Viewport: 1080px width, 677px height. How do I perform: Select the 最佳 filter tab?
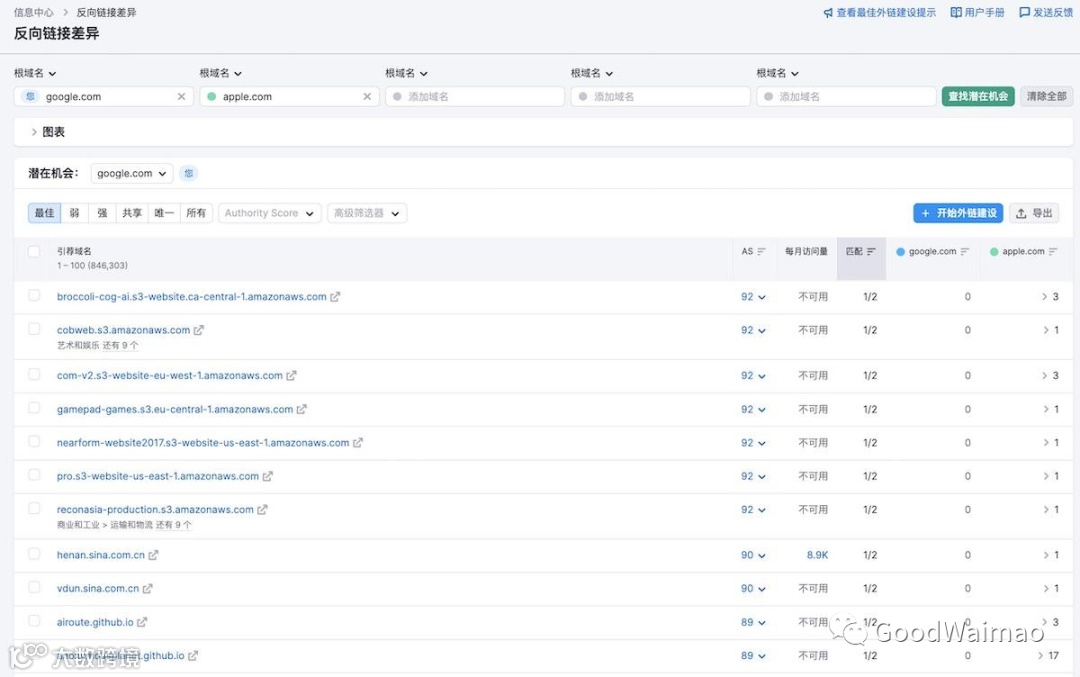point(45,213)
